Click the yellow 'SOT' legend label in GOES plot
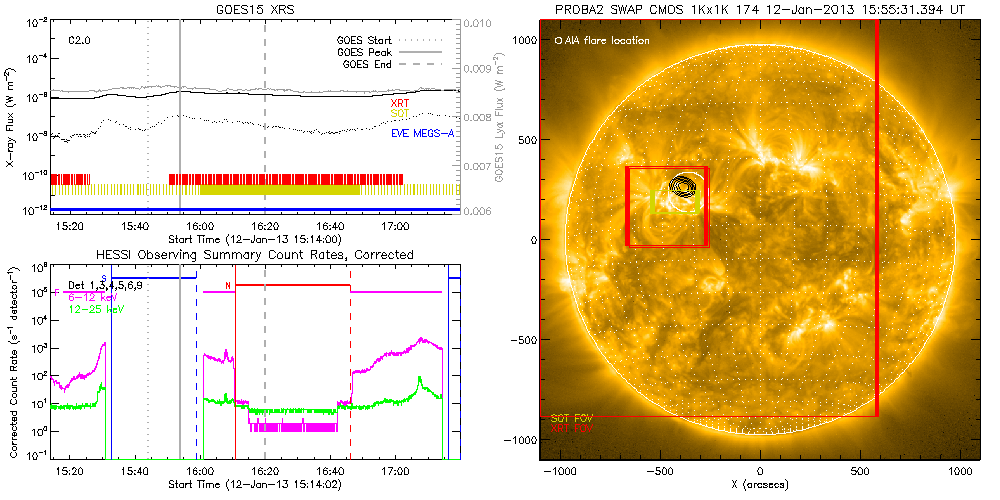The image size is (1000, 500). coord(398,115)
